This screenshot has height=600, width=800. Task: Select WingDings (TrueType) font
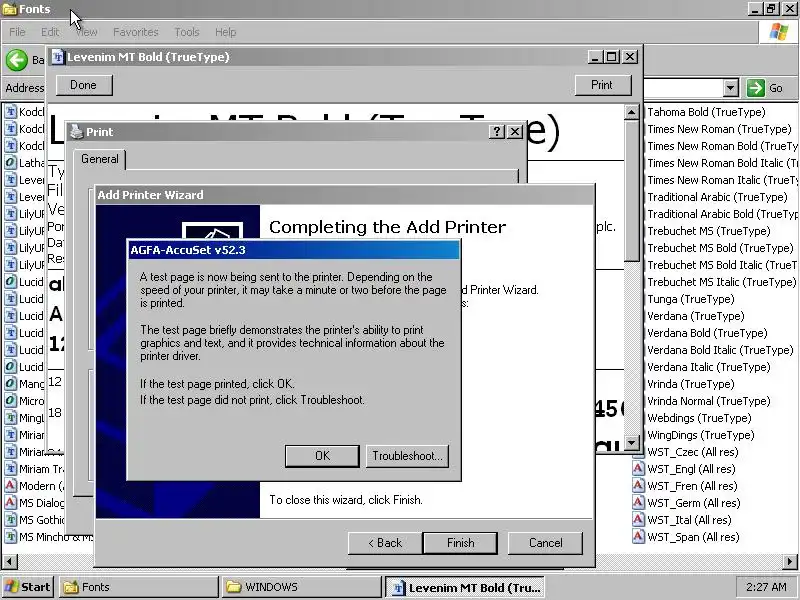tap(701, 435)
